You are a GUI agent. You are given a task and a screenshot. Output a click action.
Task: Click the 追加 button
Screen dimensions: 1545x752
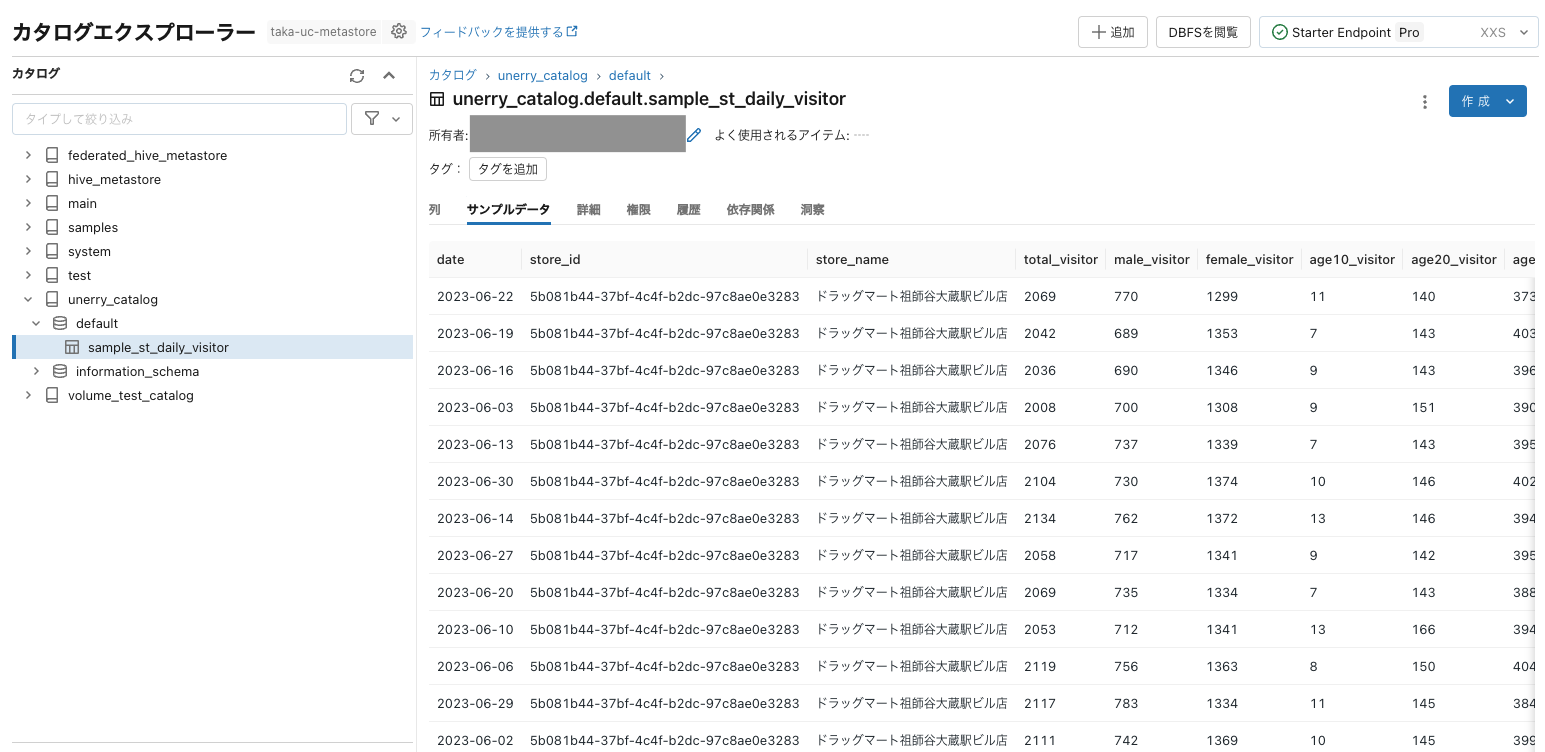coord(1112,31)
